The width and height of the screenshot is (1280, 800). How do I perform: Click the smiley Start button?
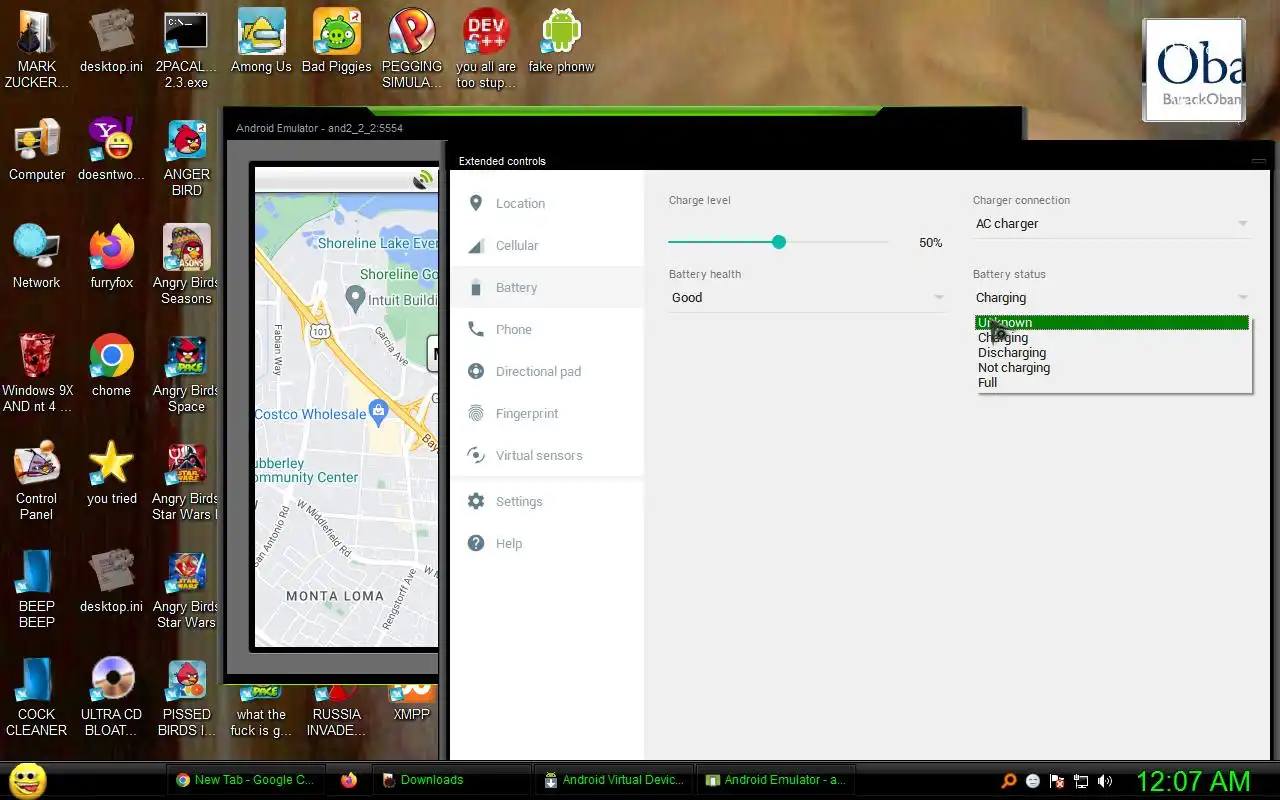[28, 780]
